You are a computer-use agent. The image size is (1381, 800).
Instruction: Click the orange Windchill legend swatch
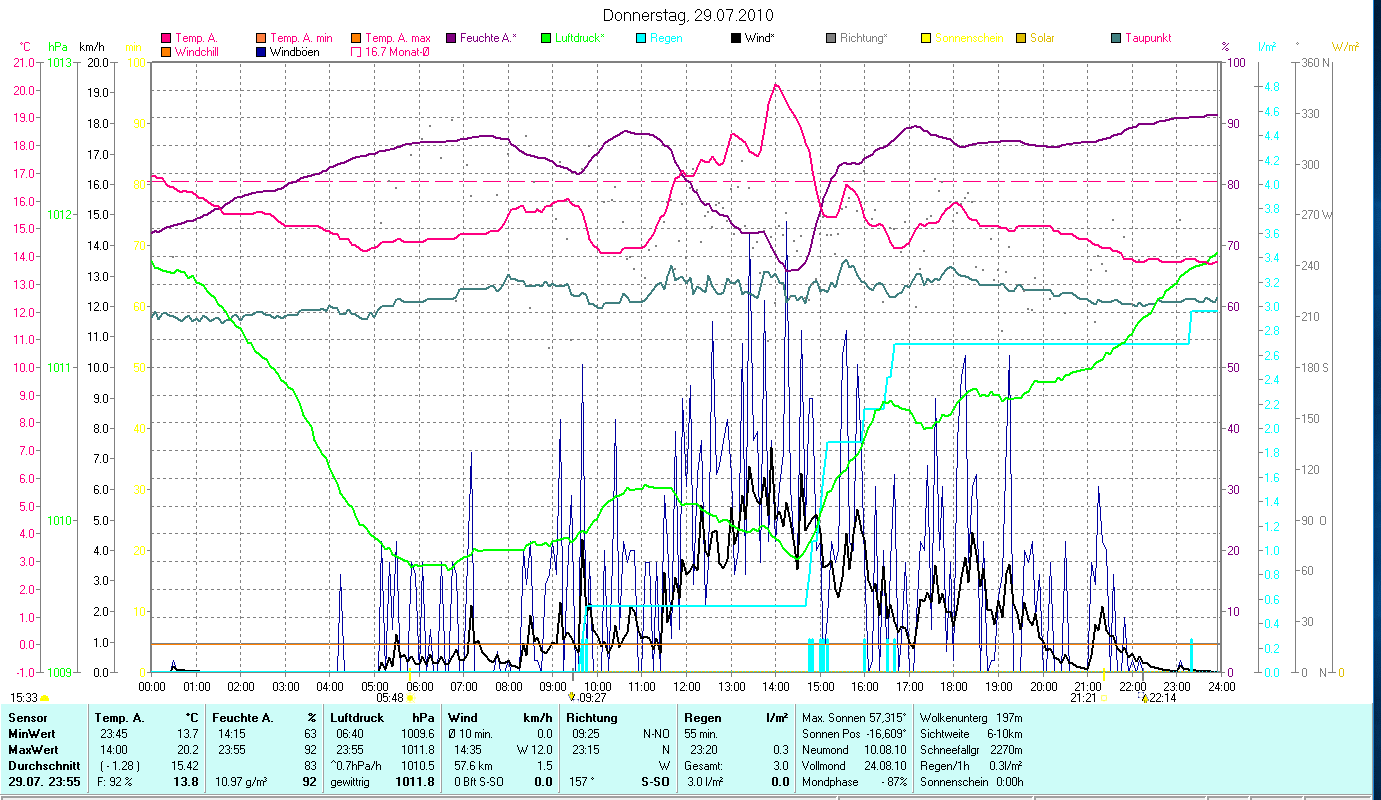[x=166, y=51]
